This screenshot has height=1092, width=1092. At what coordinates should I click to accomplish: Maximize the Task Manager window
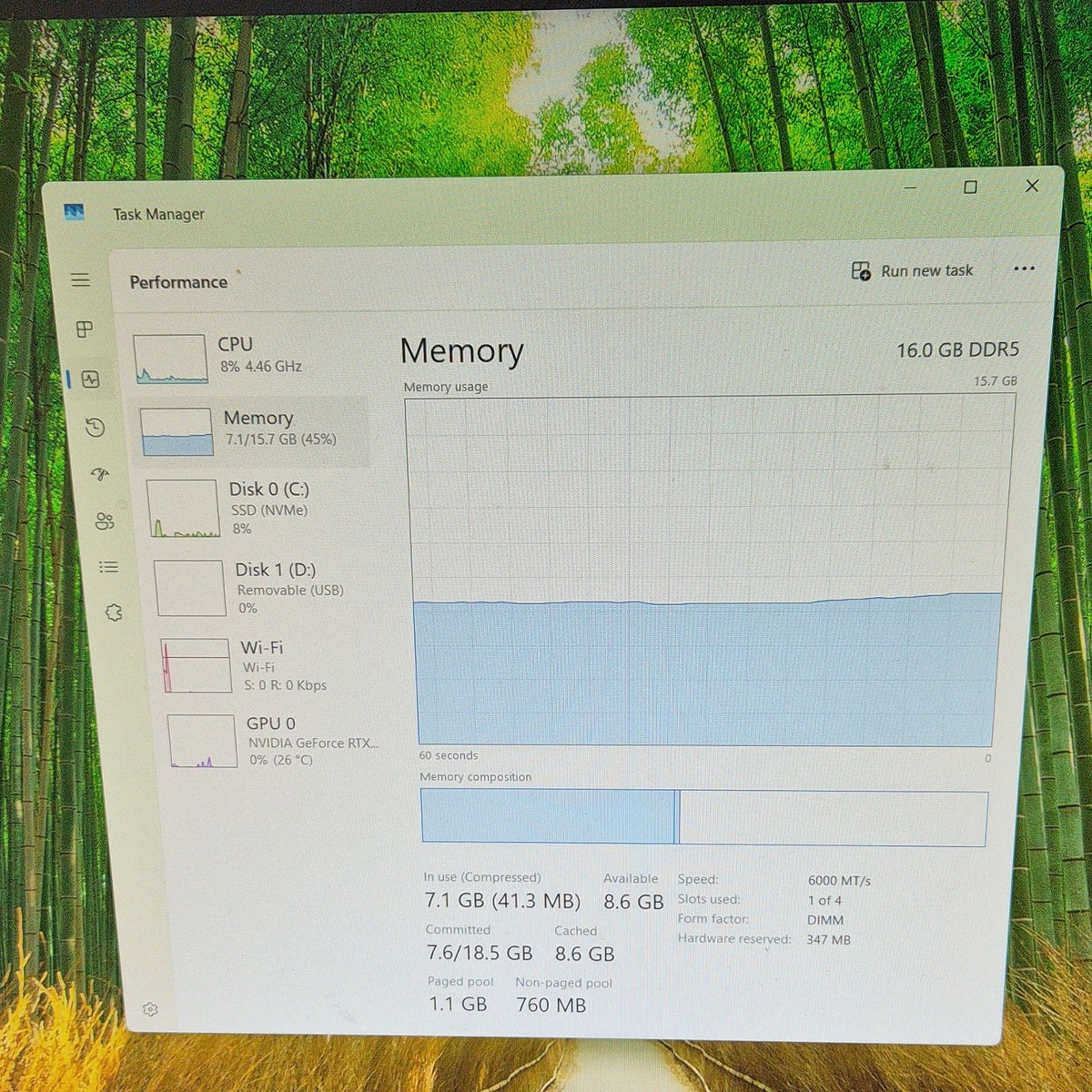click(970, 187)
